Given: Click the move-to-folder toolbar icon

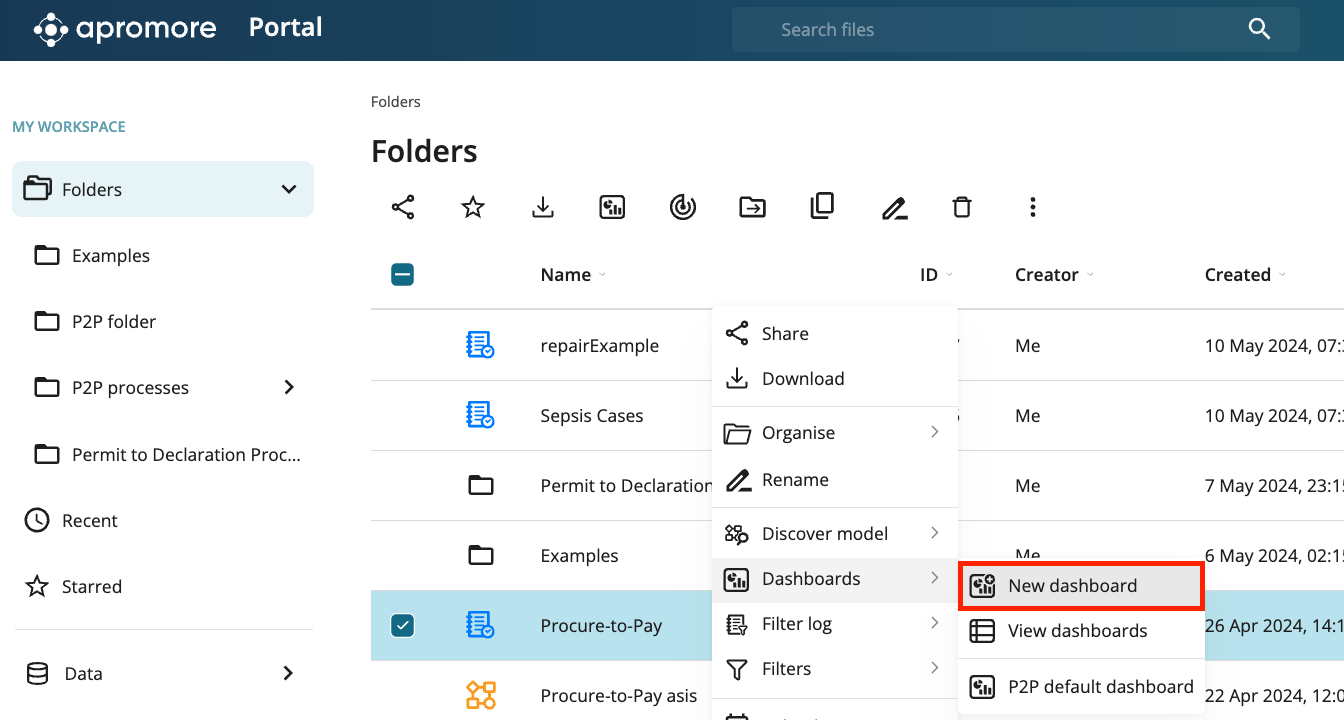Looking at the screenshot, I should click(752, 207).
